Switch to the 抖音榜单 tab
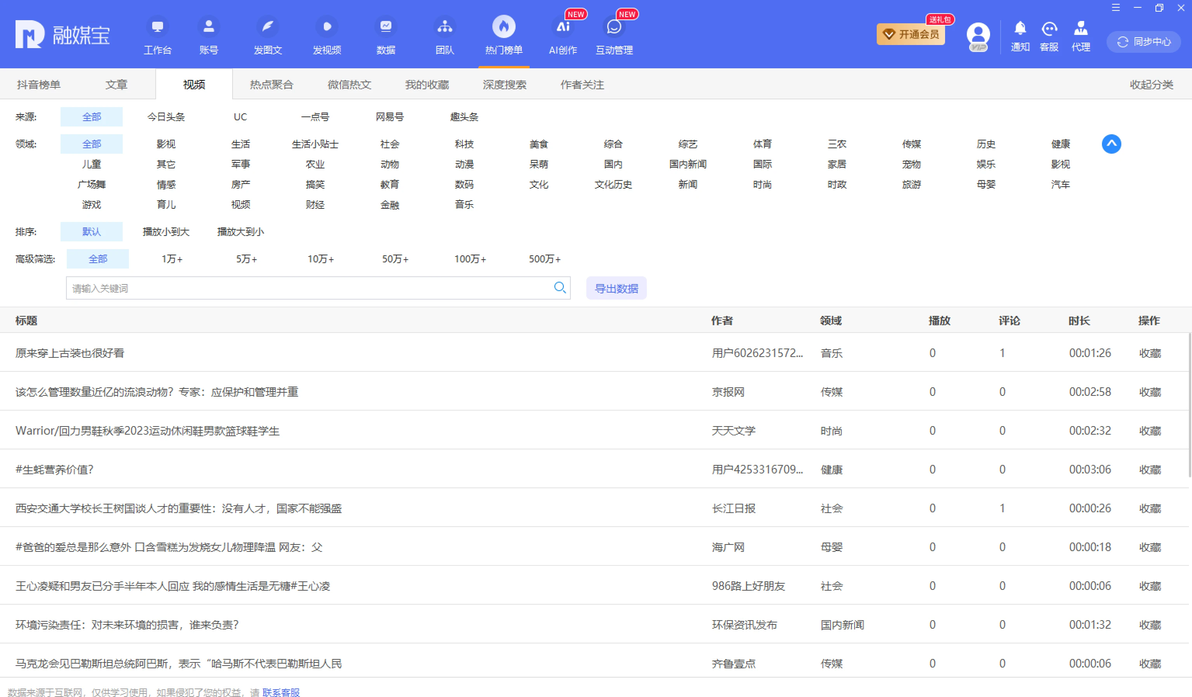Image resolution: width=1192 pixels, height=697 pixels. (39, 85)
